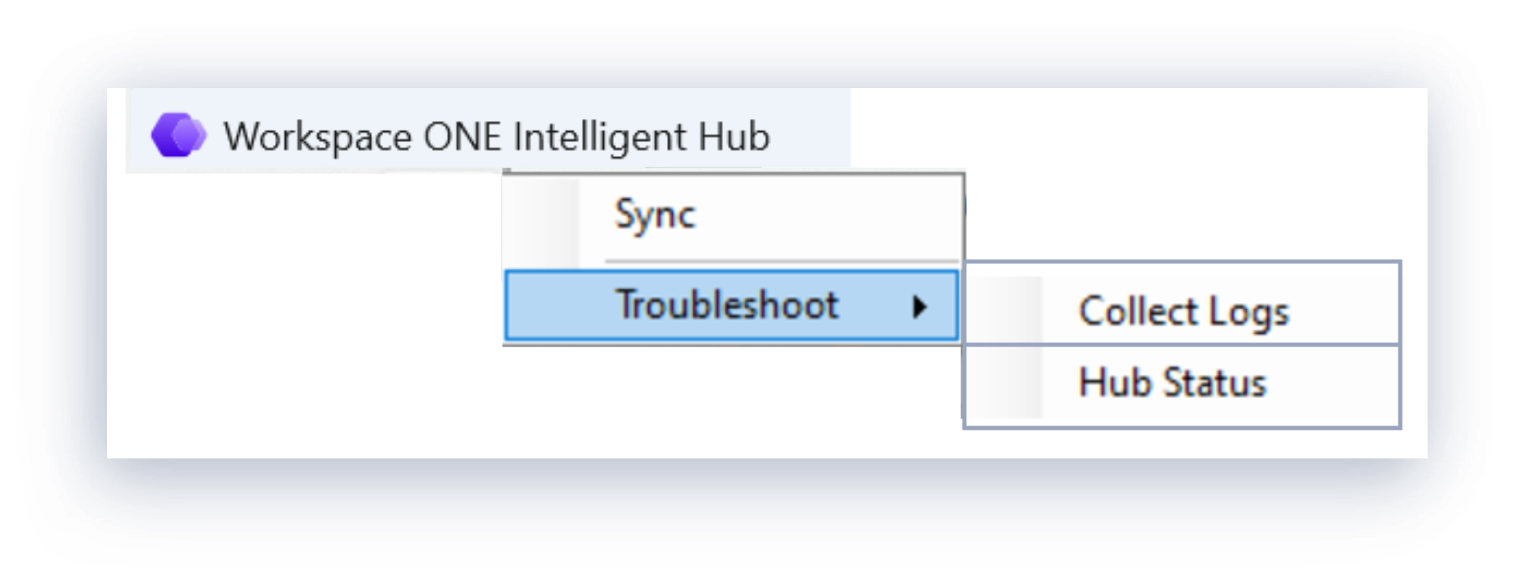The width and height of the screenshot is (1532, 582).
Task: Click the icon gutter beside Hub Status
Action: click(1005, 384)
